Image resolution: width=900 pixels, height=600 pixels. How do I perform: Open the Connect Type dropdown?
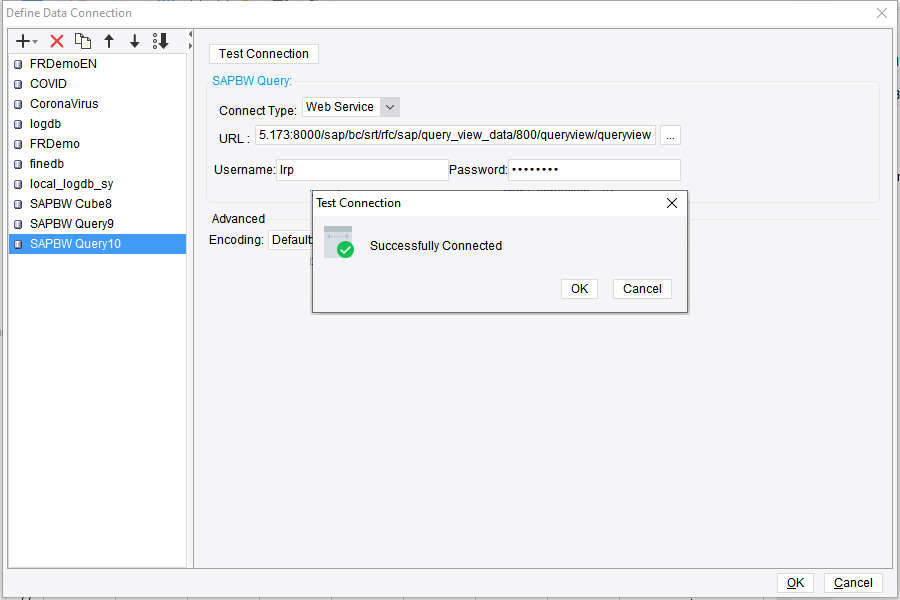coord(390,106)
